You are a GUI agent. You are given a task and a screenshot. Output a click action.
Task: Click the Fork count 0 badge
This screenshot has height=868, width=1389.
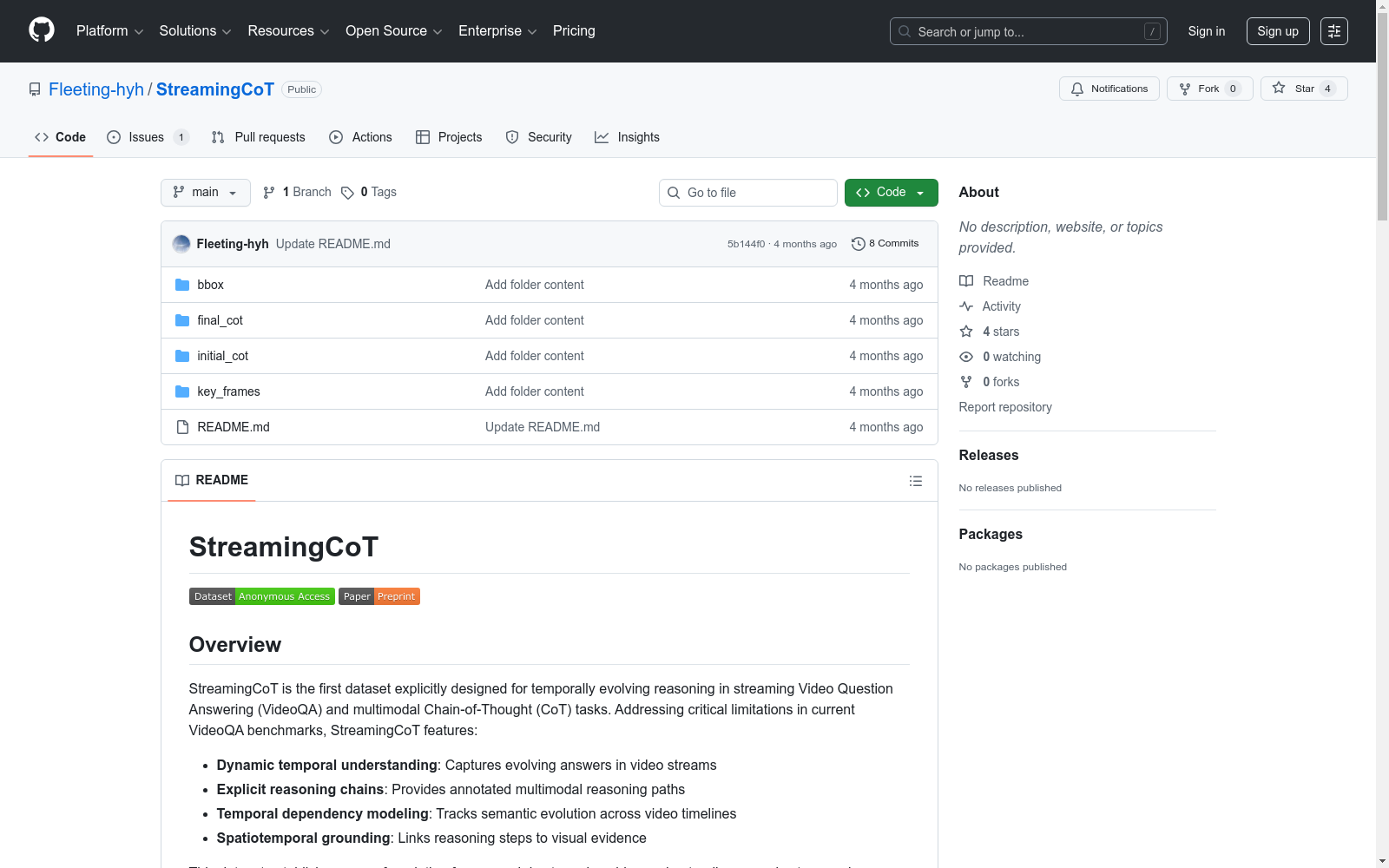pyautogui.click(x=1233, y=89)
